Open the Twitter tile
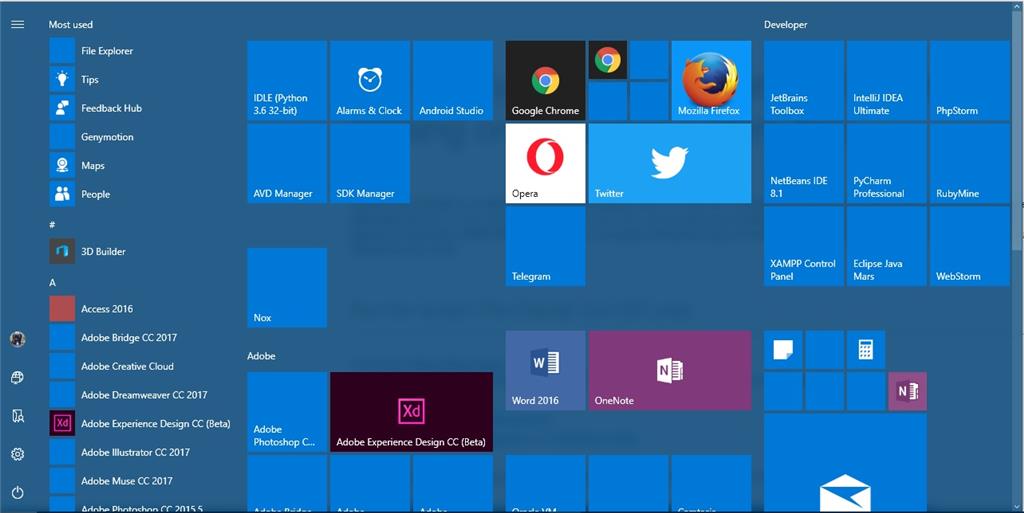This screenshot has height=513, width=1024. point(669,164)
